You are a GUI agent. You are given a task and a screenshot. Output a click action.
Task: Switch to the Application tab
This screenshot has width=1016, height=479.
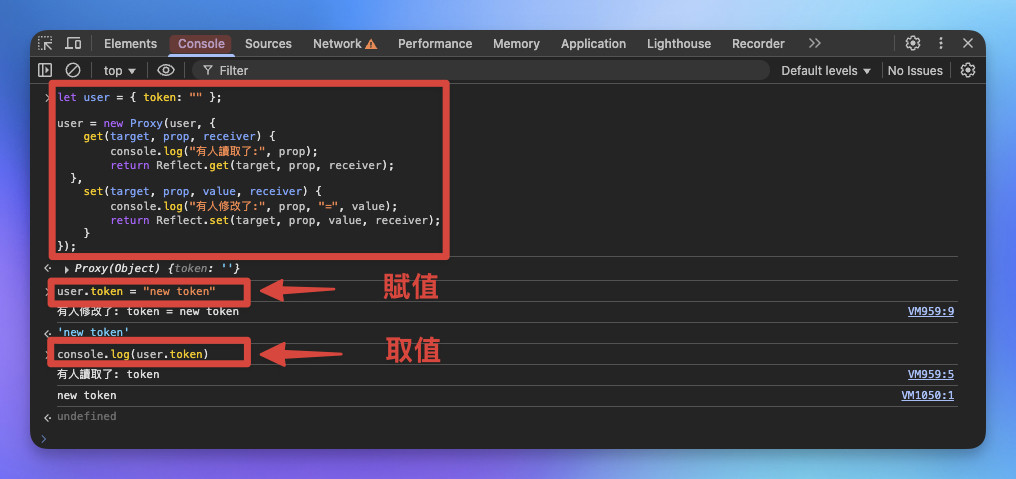594,43
